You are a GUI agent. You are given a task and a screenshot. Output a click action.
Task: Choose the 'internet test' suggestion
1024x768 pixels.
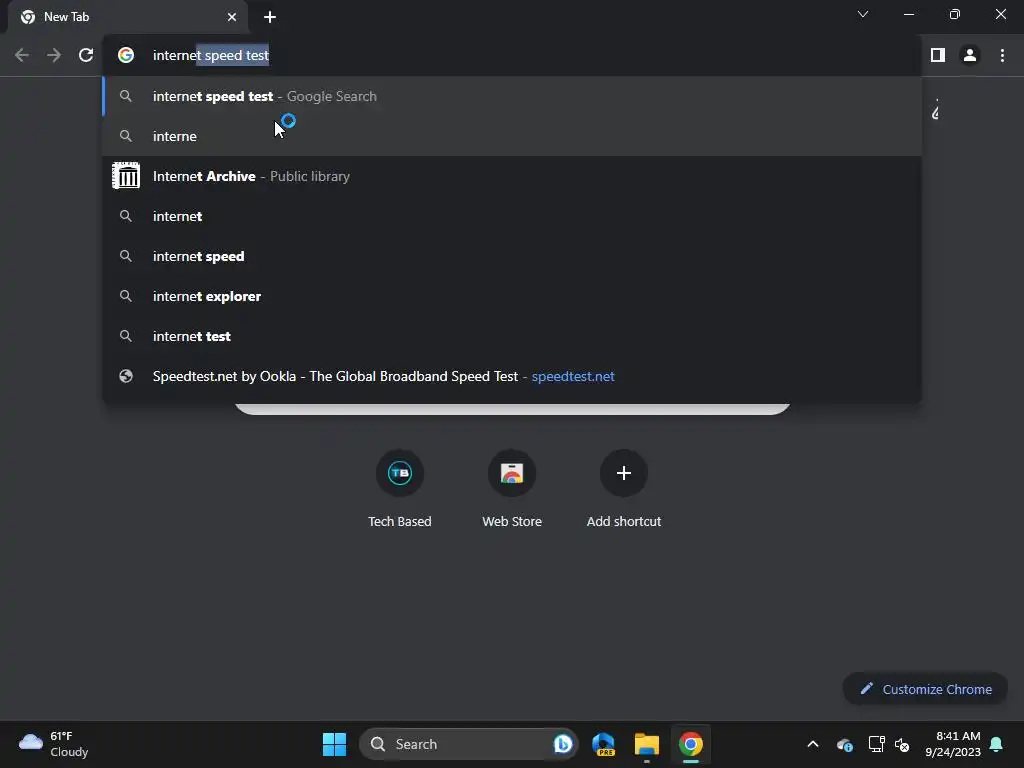(x=512, y=336)
